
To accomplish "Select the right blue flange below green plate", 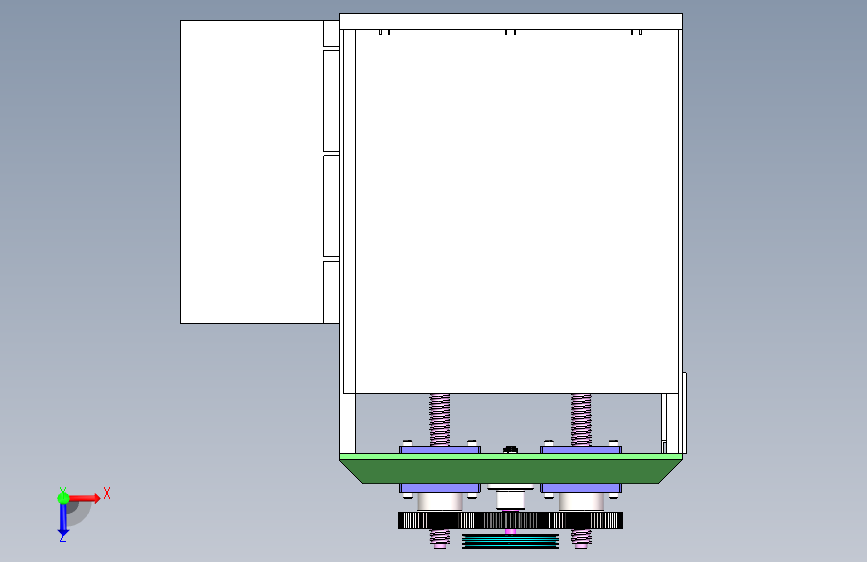I will tap(581, 488).
